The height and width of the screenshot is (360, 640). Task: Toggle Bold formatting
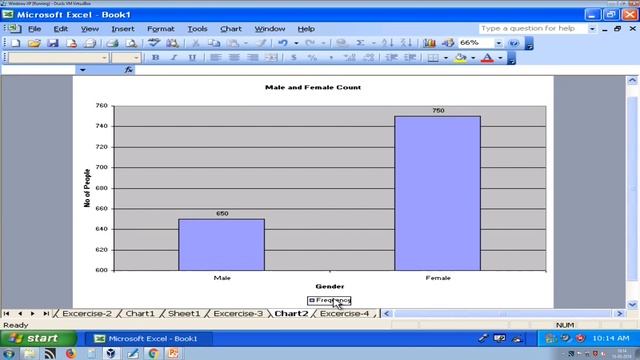(x=155, y=58)
